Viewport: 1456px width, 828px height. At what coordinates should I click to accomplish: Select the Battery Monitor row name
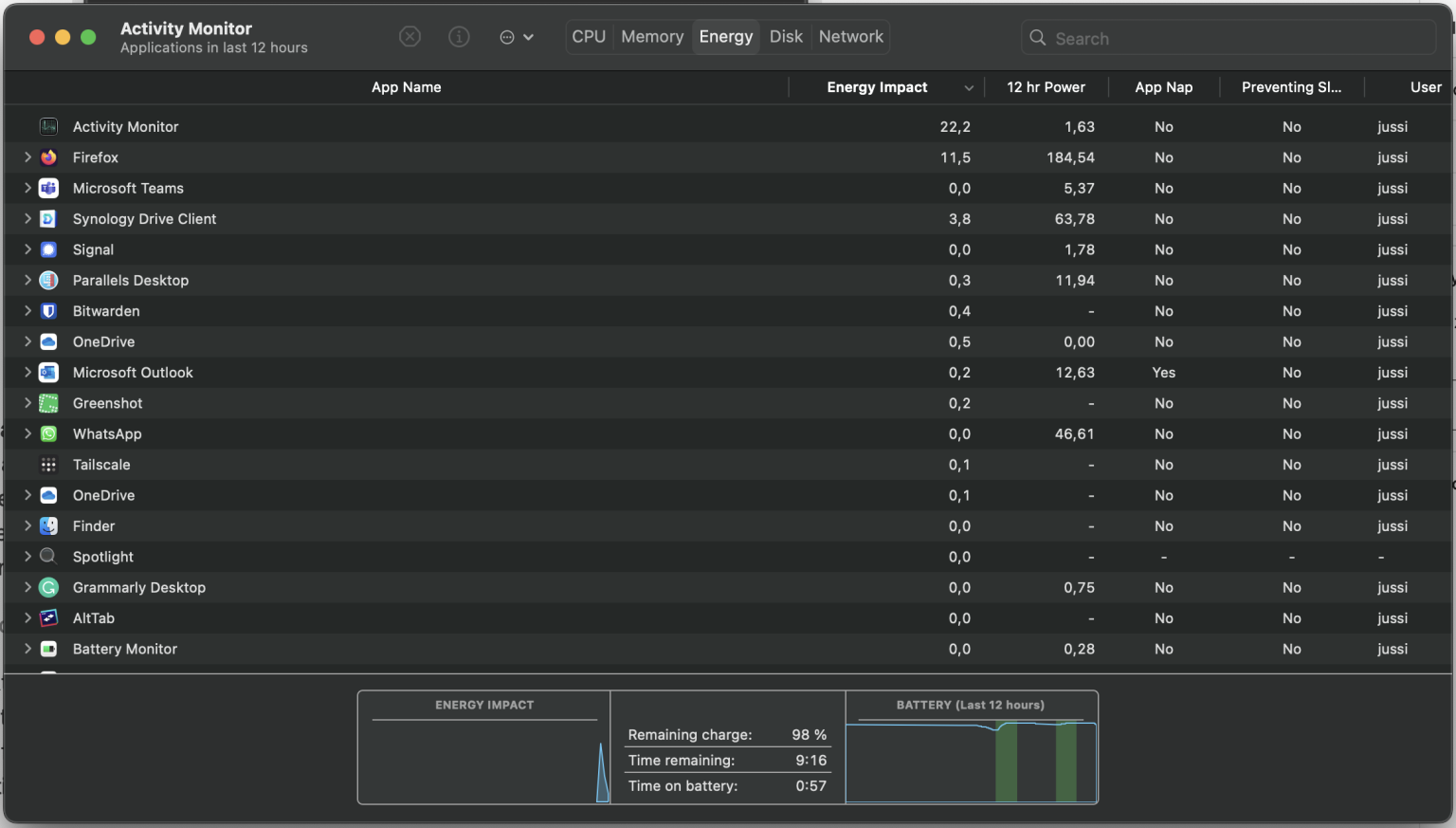tap(125, 649)
